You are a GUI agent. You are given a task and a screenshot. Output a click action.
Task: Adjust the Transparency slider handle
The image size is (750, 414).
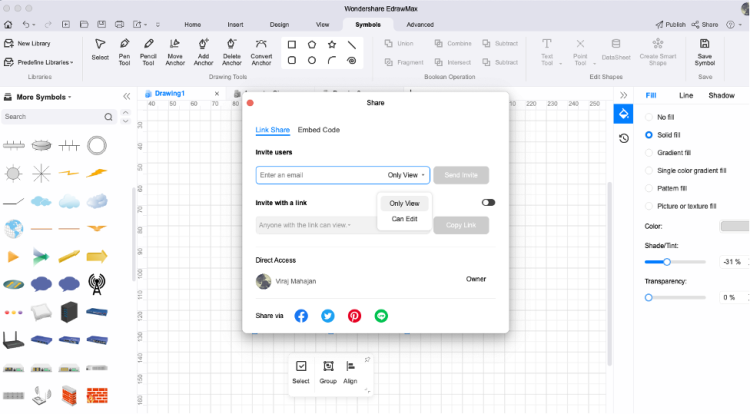pos(649,298)
